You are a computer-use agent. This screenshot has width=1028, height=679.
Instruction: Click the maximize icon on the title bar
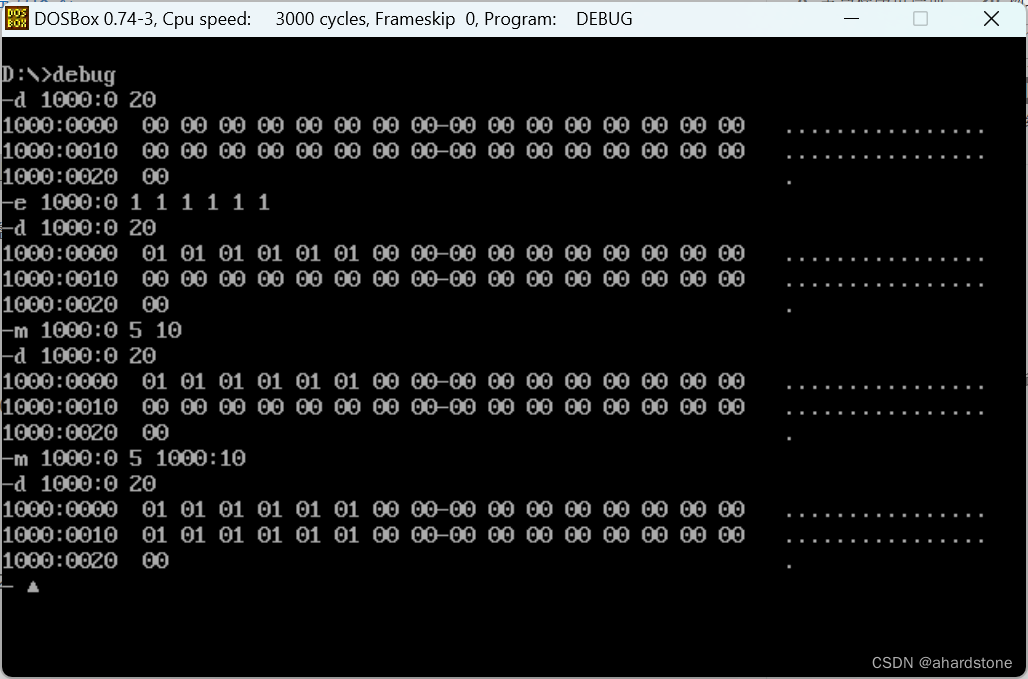[x=920, y=18]
